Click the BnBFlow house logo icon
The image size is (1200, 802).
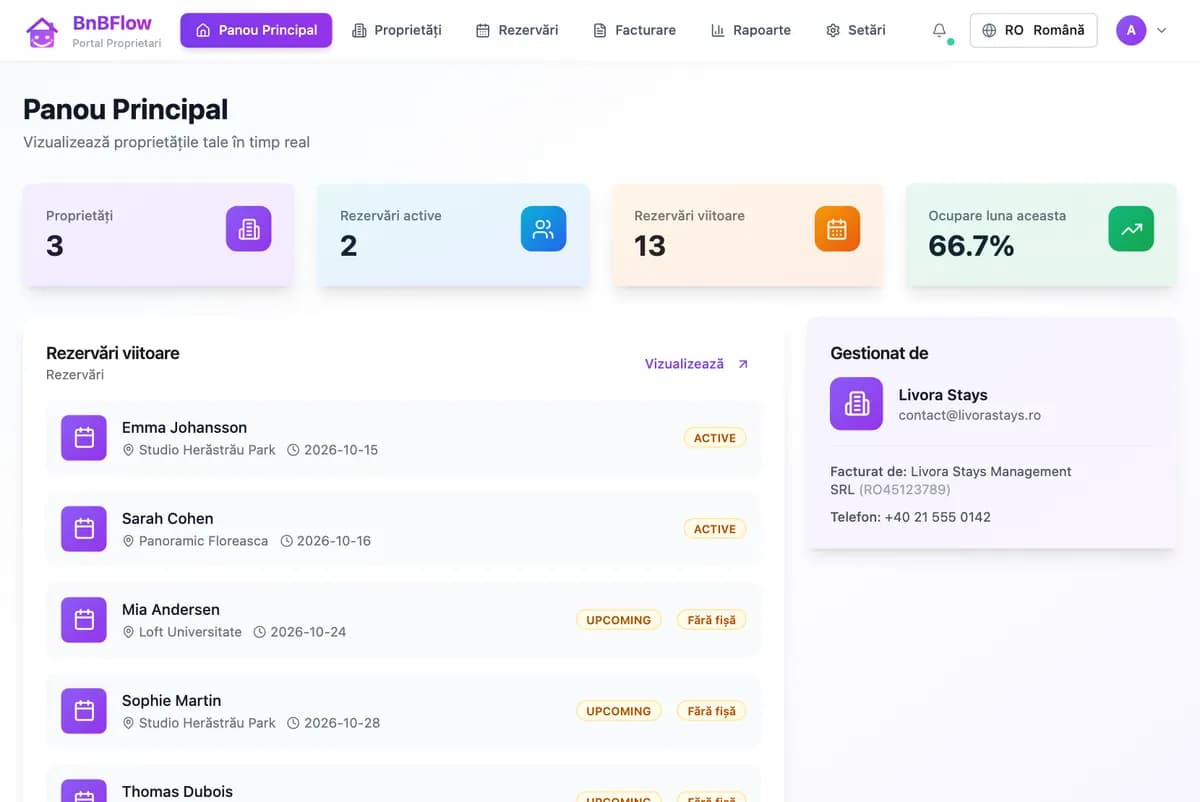pos(41,31)
